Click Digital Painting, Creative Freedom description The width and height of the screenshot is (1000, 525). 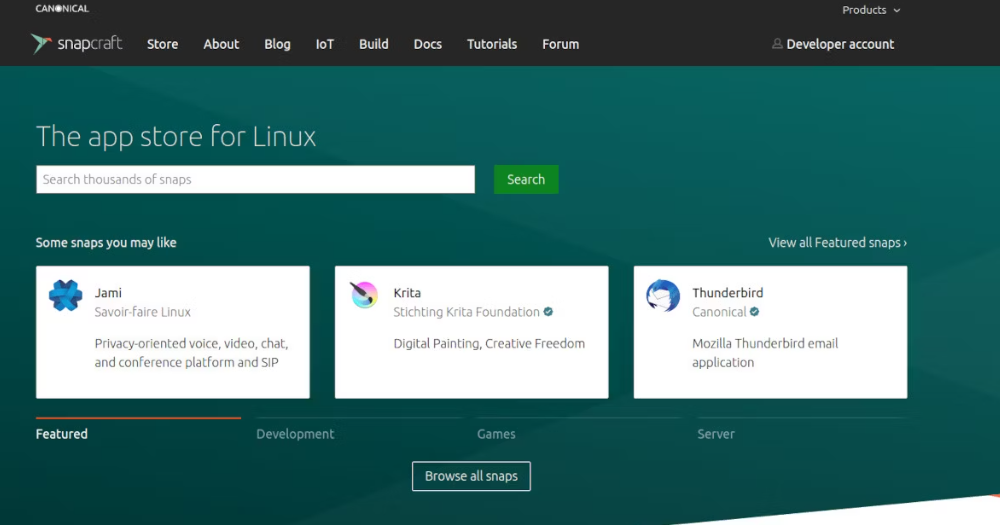489,343
